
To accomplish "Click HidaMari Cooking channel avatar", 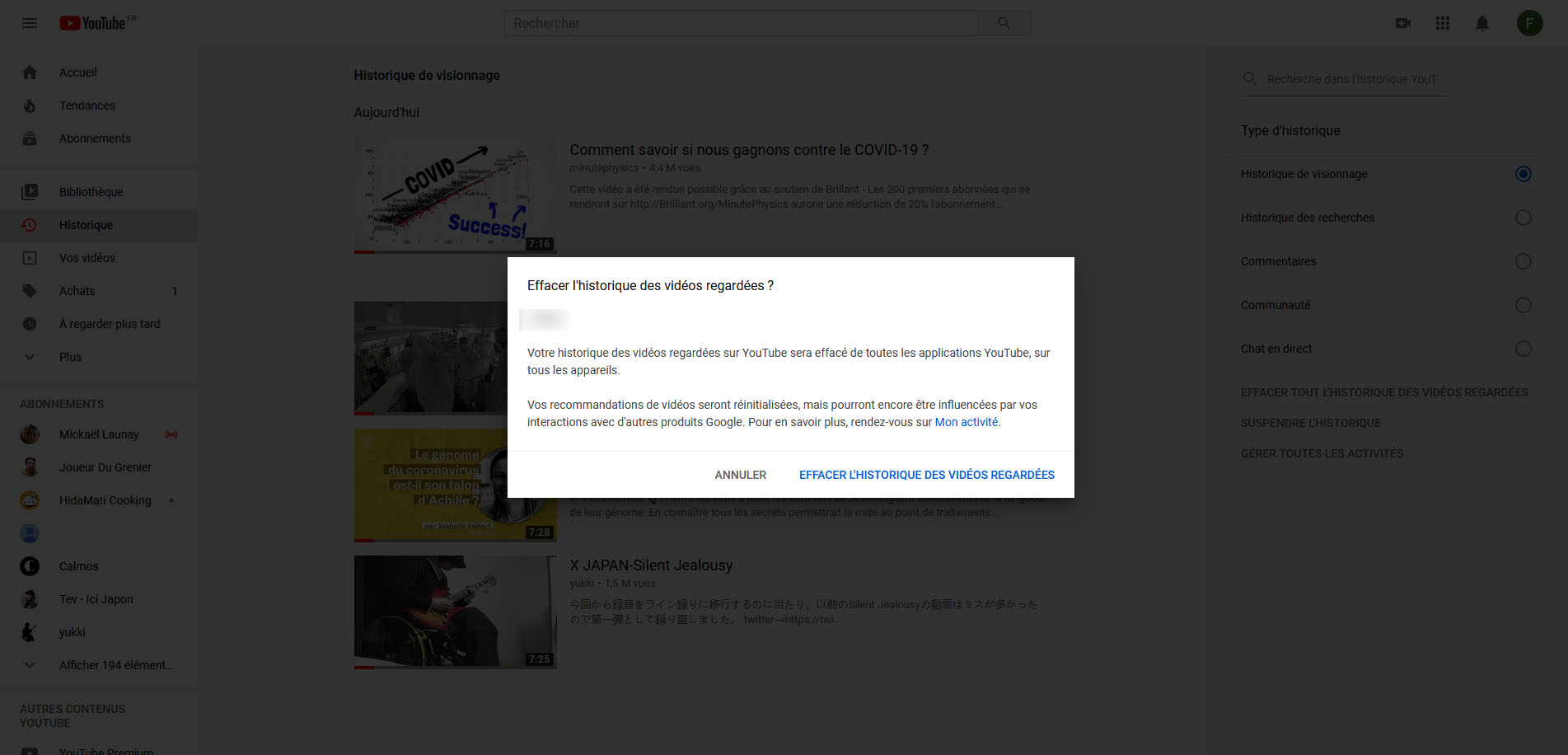I will (x=30, y=500).
